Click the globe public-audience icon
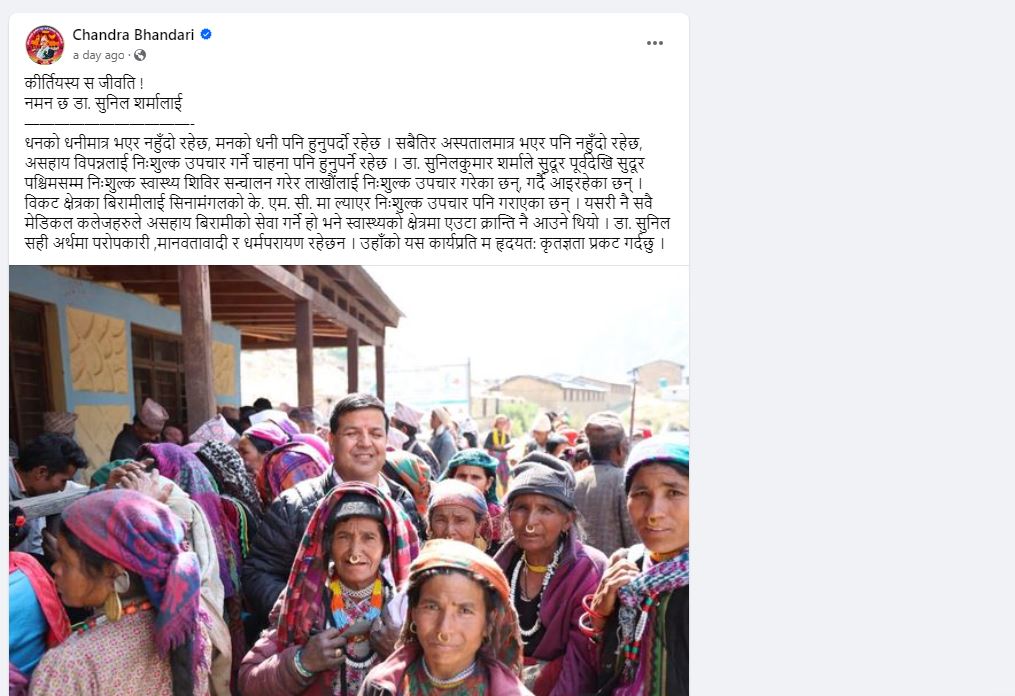 (x=140, y=55)
